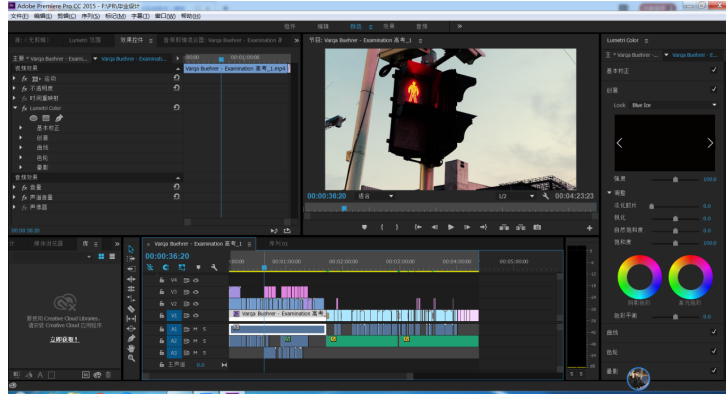Switch to the 序列 01 timeline tab
726x398 pixels.
pos(278,243)
